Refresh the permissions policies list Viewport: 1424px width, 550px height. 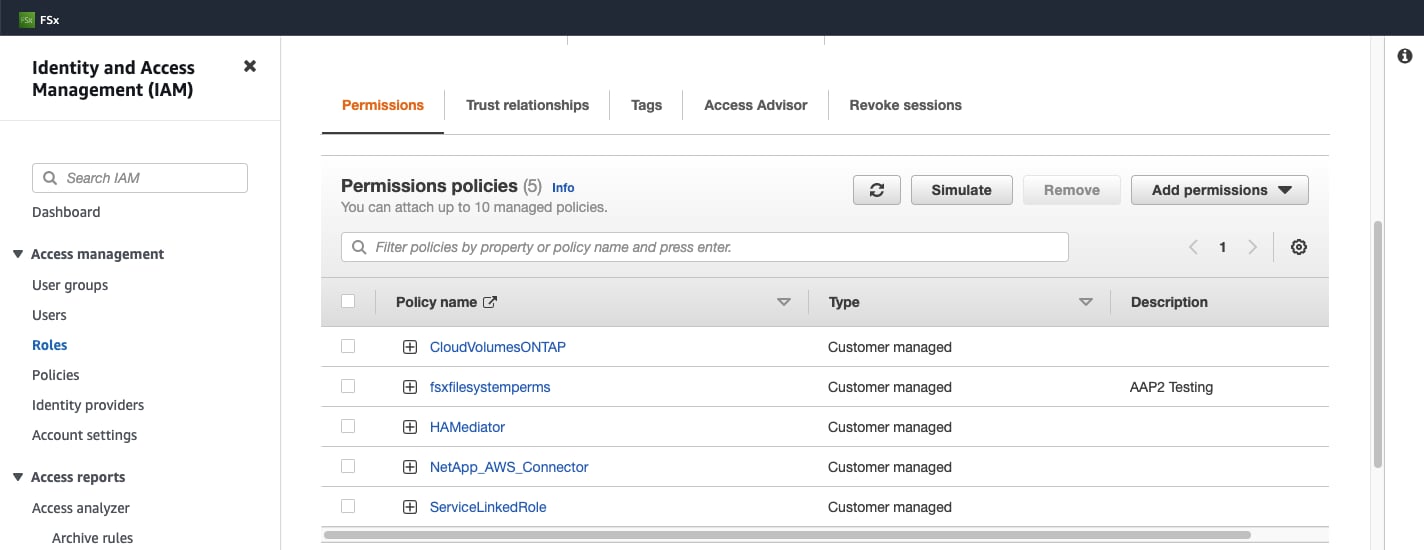[877, 190]
